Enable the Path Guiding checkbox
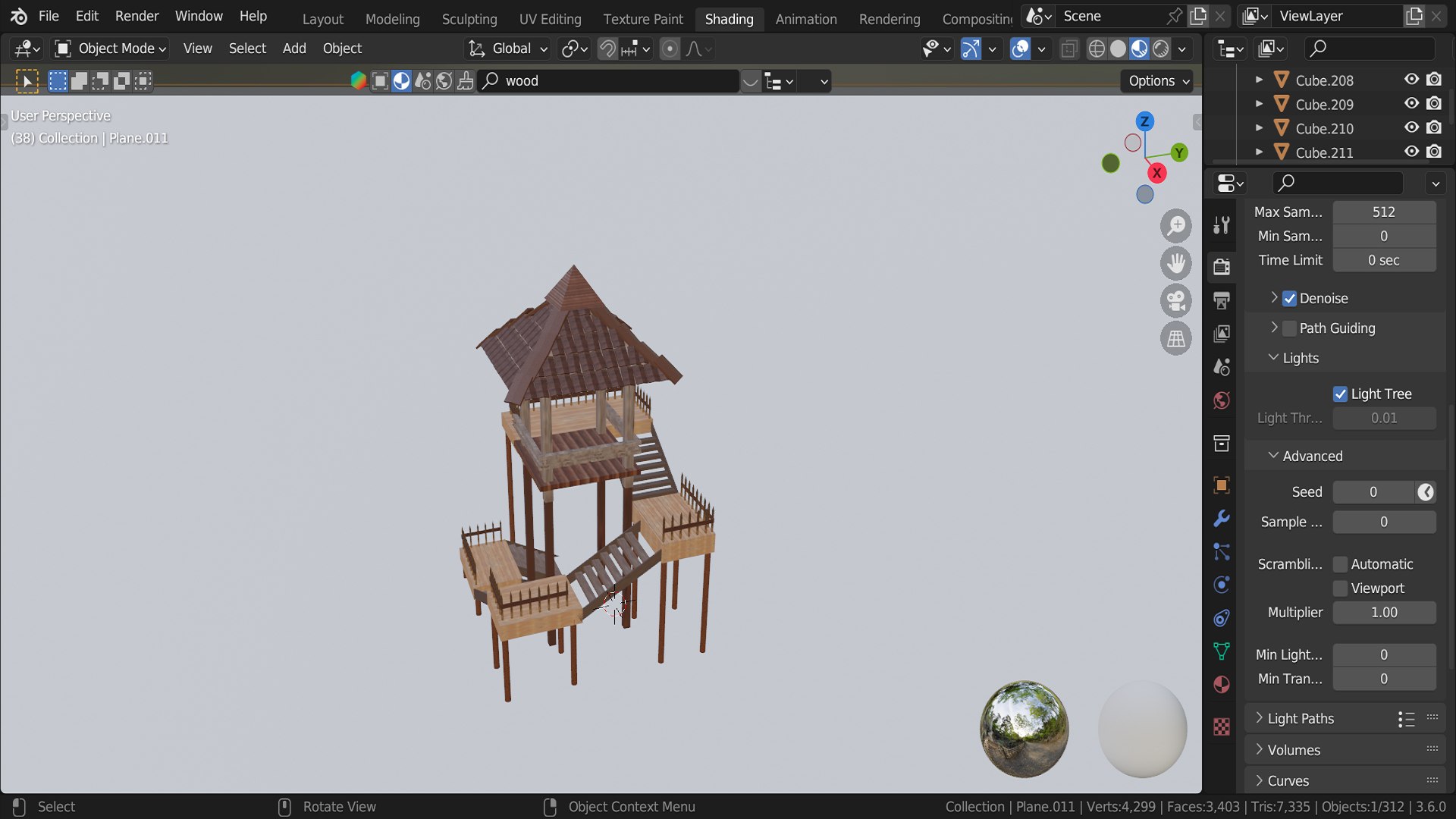 1289,328
